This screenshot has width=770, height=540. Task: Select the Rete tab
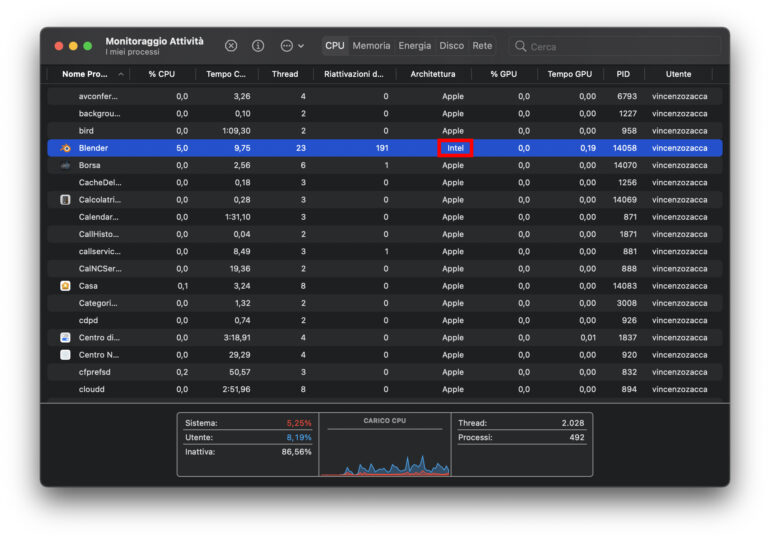(x=482, y=46)
